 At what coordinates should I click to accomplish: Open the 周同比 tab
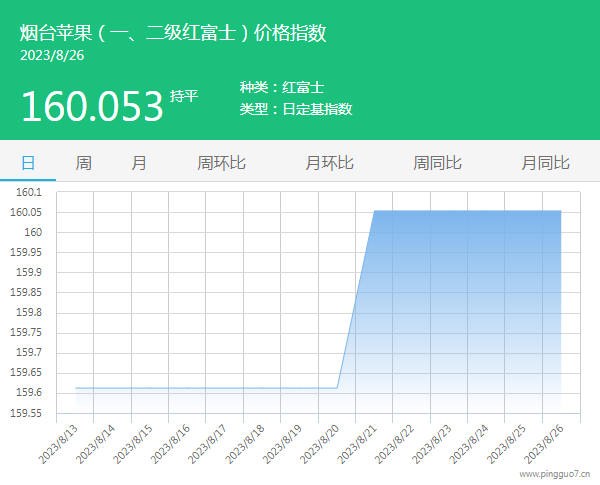(437, 162)
